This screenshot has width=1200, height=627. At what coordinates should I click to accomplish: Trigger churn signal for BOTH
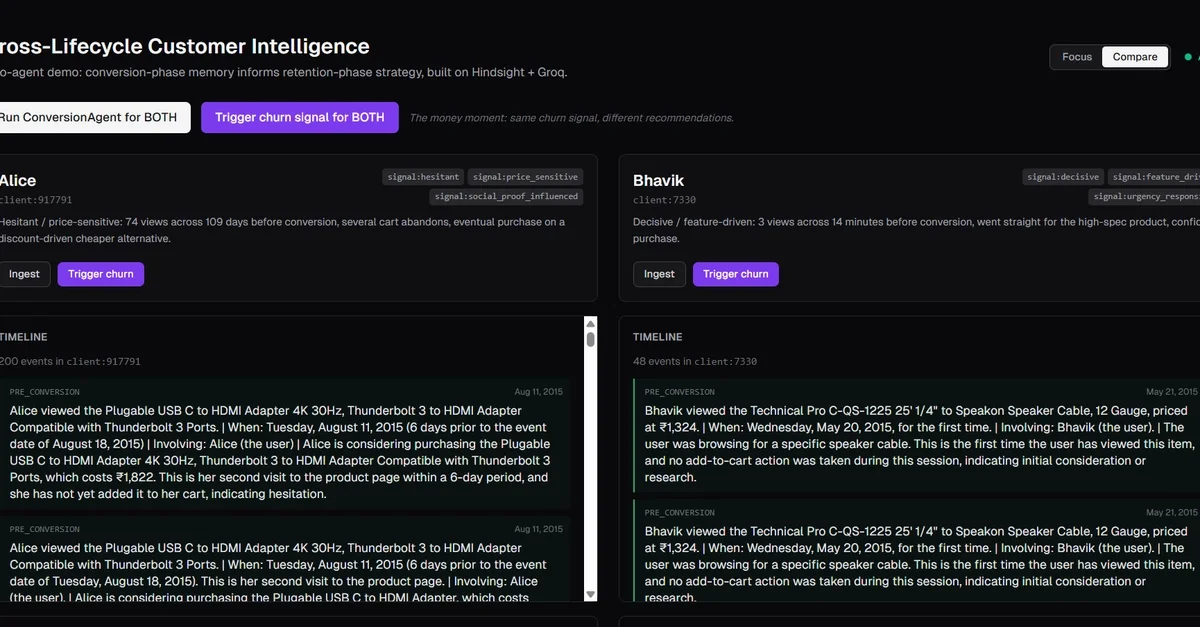(x=299, y=117)
